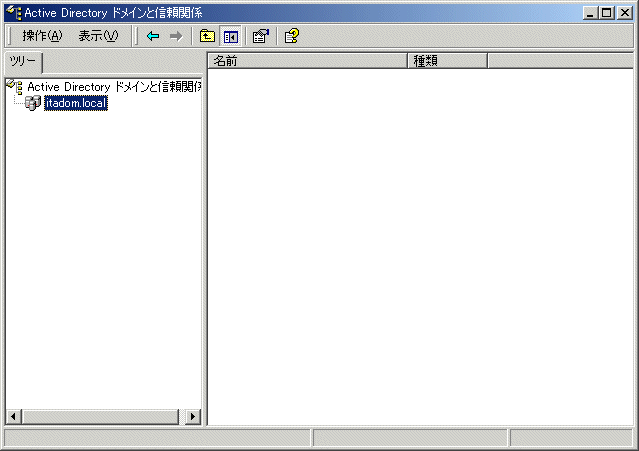Sort by the 種類 column header

(447, 61)
